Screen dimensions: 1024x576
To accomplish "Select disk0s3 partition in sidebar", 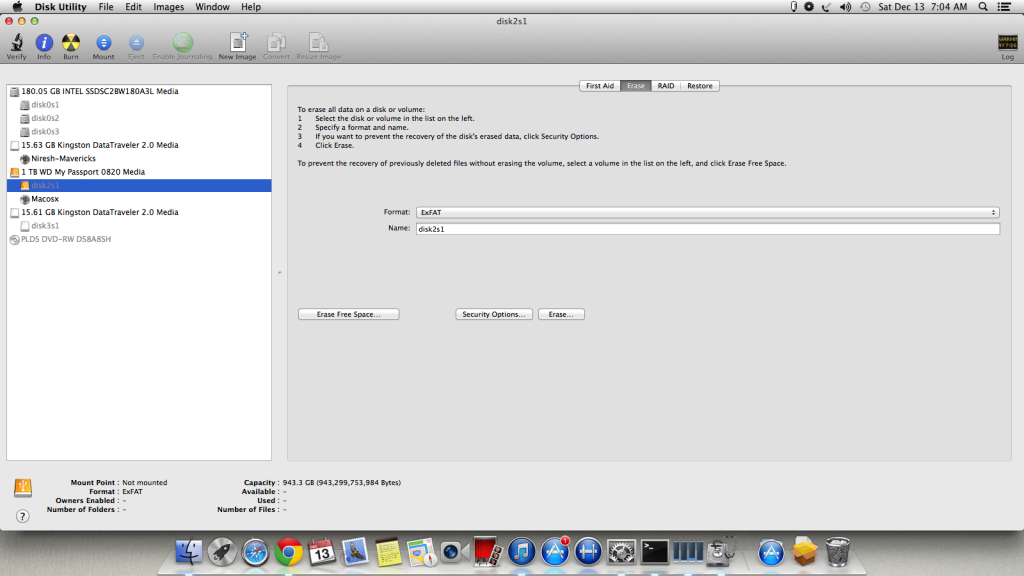I will [x=139, y=131].
